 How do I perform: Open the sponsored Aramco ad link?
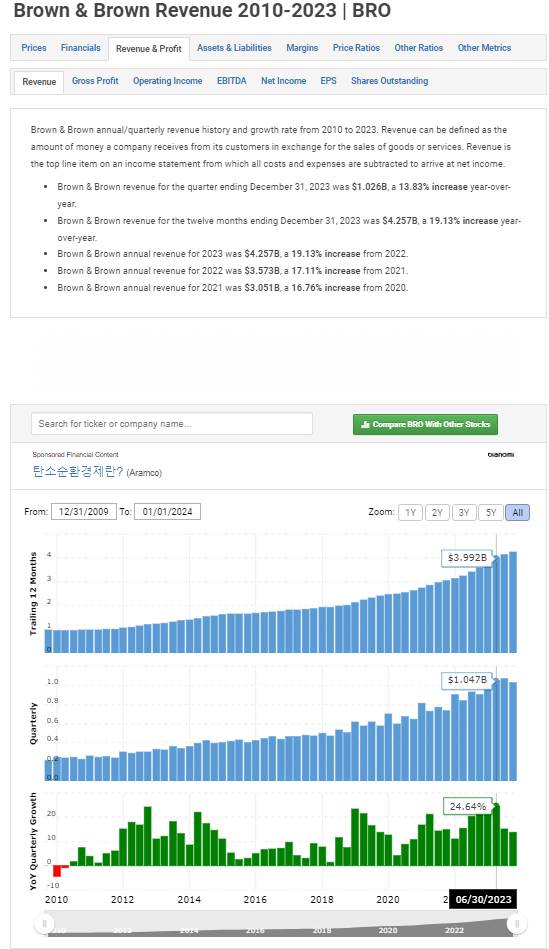[97, 472]
